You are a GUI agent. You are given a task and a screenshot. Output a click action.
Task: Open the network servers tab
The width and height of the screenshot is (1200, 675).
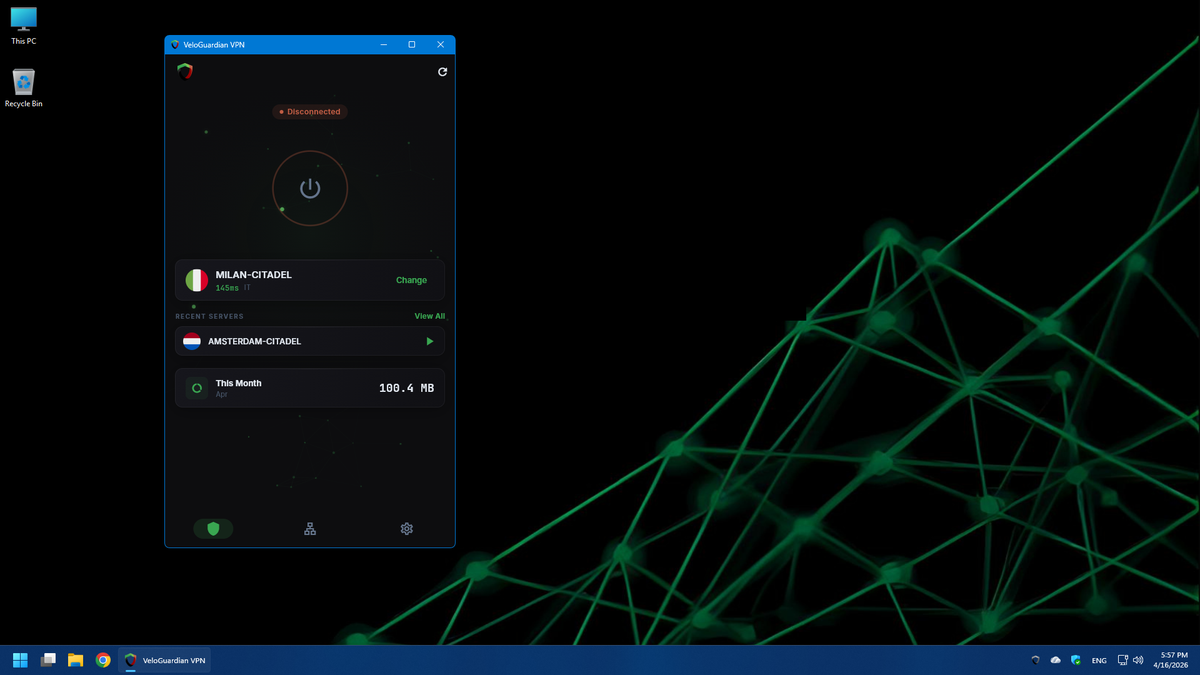[x=309, y=528]
